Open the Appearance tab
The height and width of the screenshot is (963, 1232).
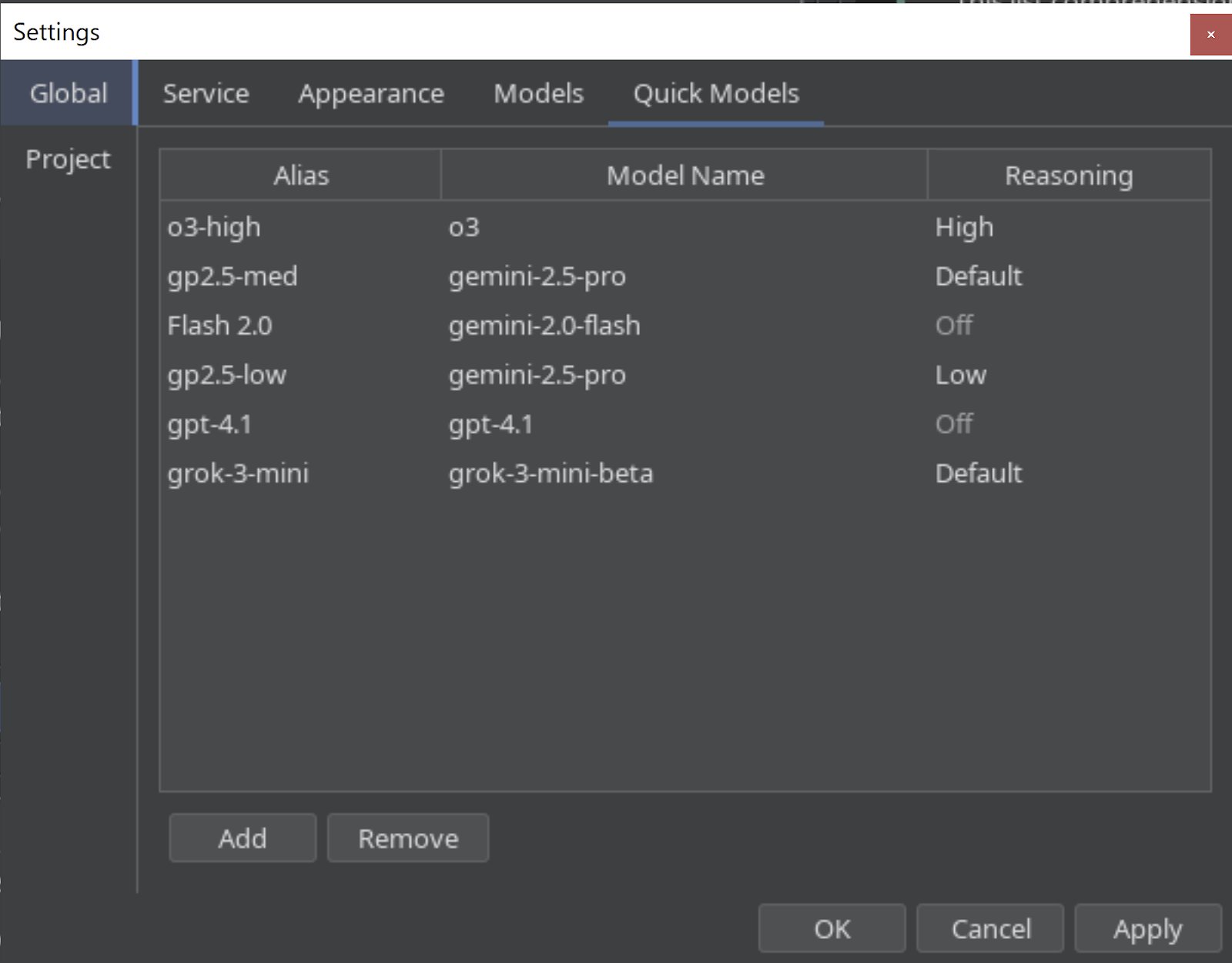tap(371, 93)
